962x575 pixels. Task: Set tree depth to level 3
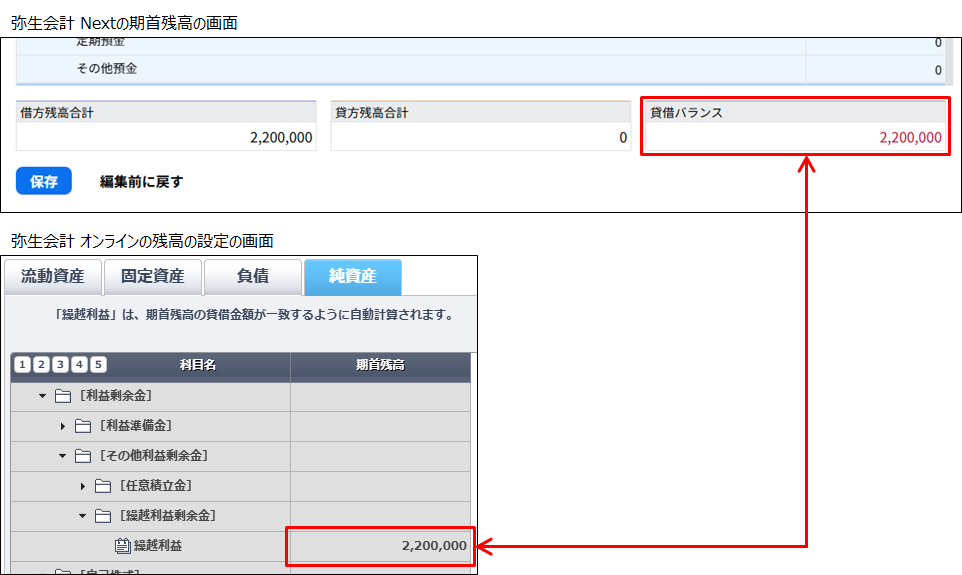(x=60, y=365)
